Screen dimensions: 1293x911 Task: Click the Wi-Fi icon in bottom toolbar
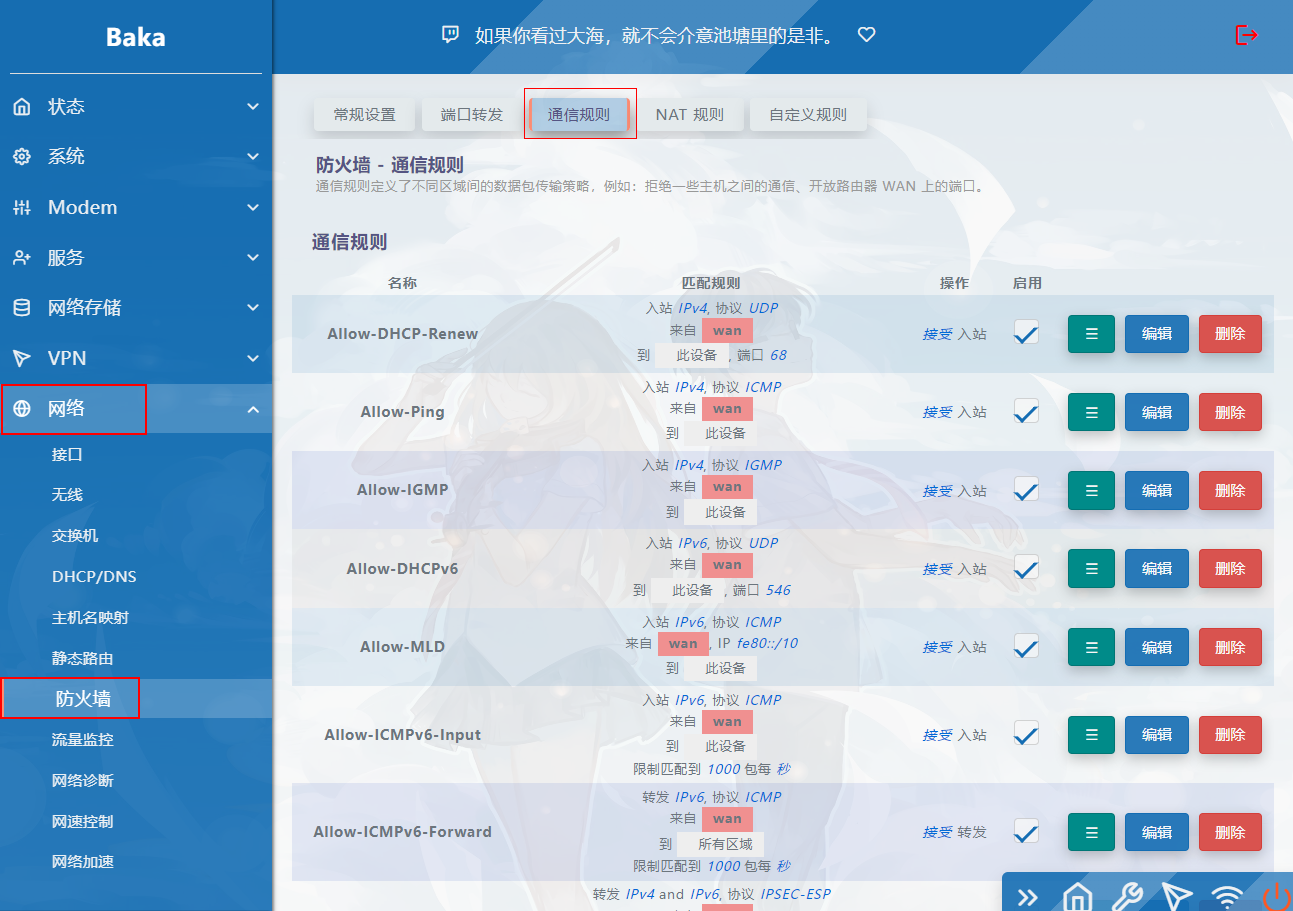[1226, 896]
